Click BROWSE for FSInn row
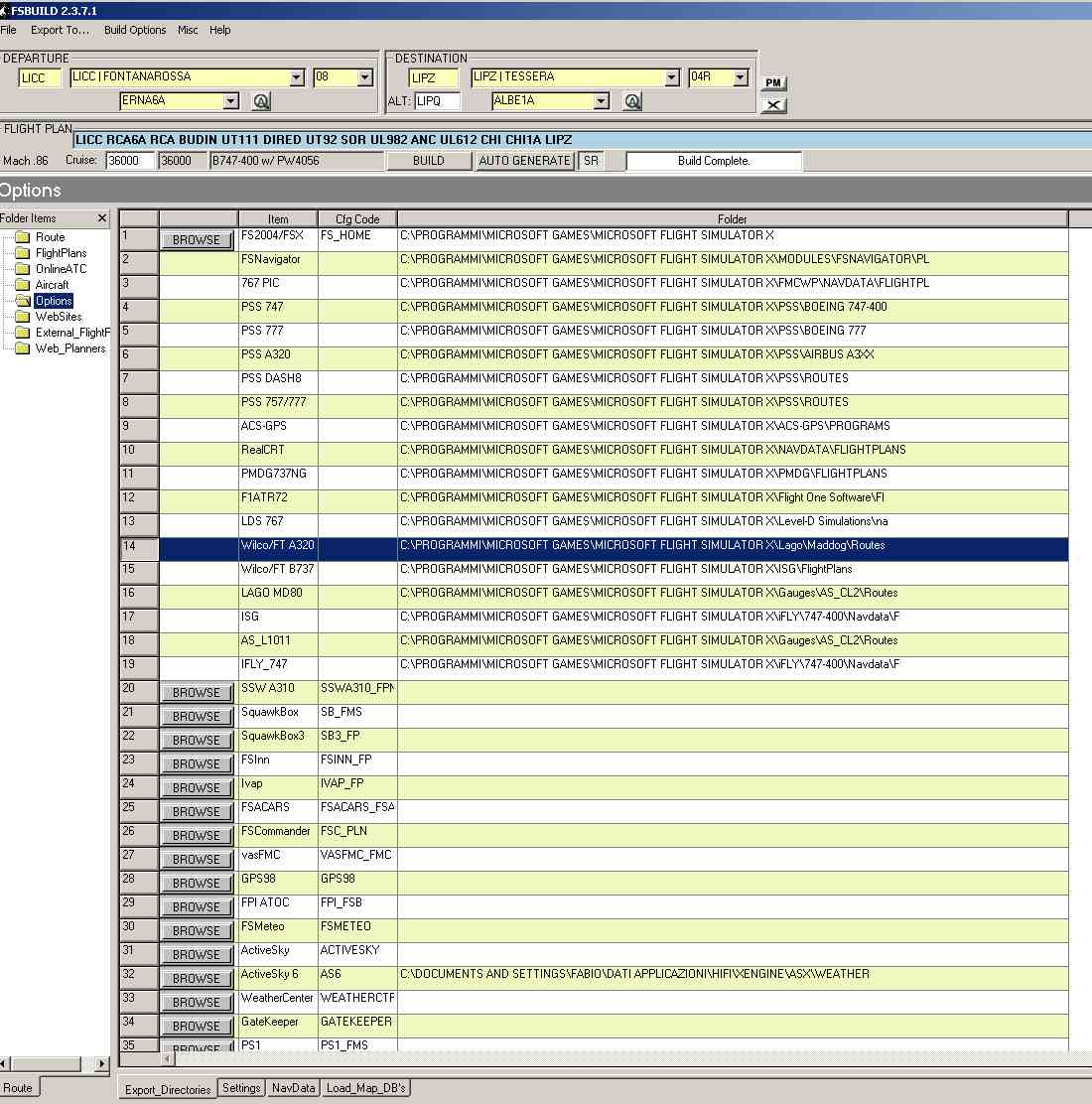This screenshot has height=1104, width=1092. [x=197, y=764]
